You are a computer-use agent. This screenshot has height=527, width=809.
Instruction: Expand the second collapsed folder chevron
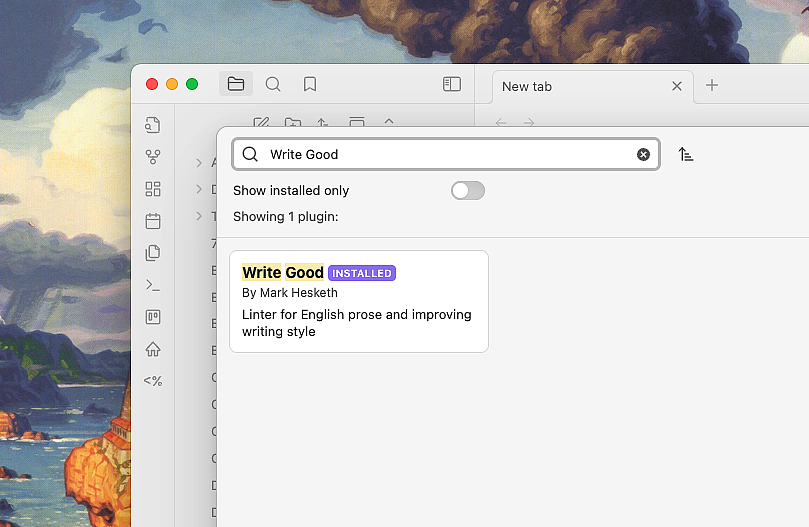pos(199,189)
